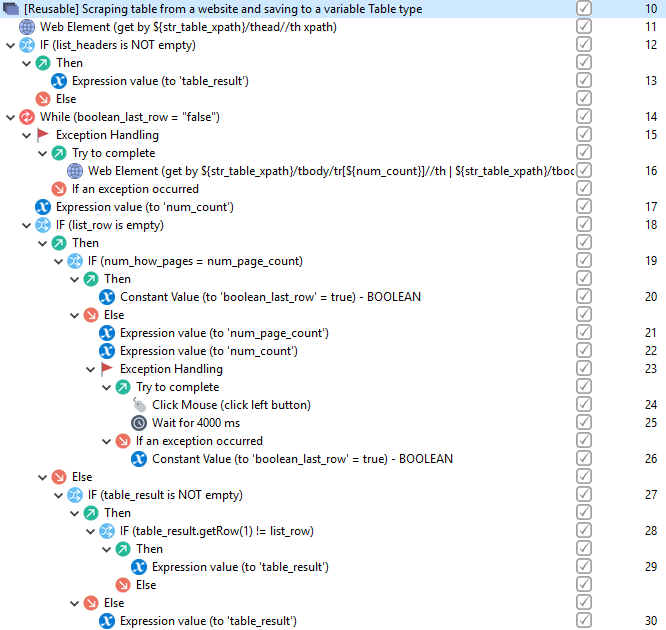
Task: Collapse the IF table_result.getRow(1) node
Action: (90, 531)
